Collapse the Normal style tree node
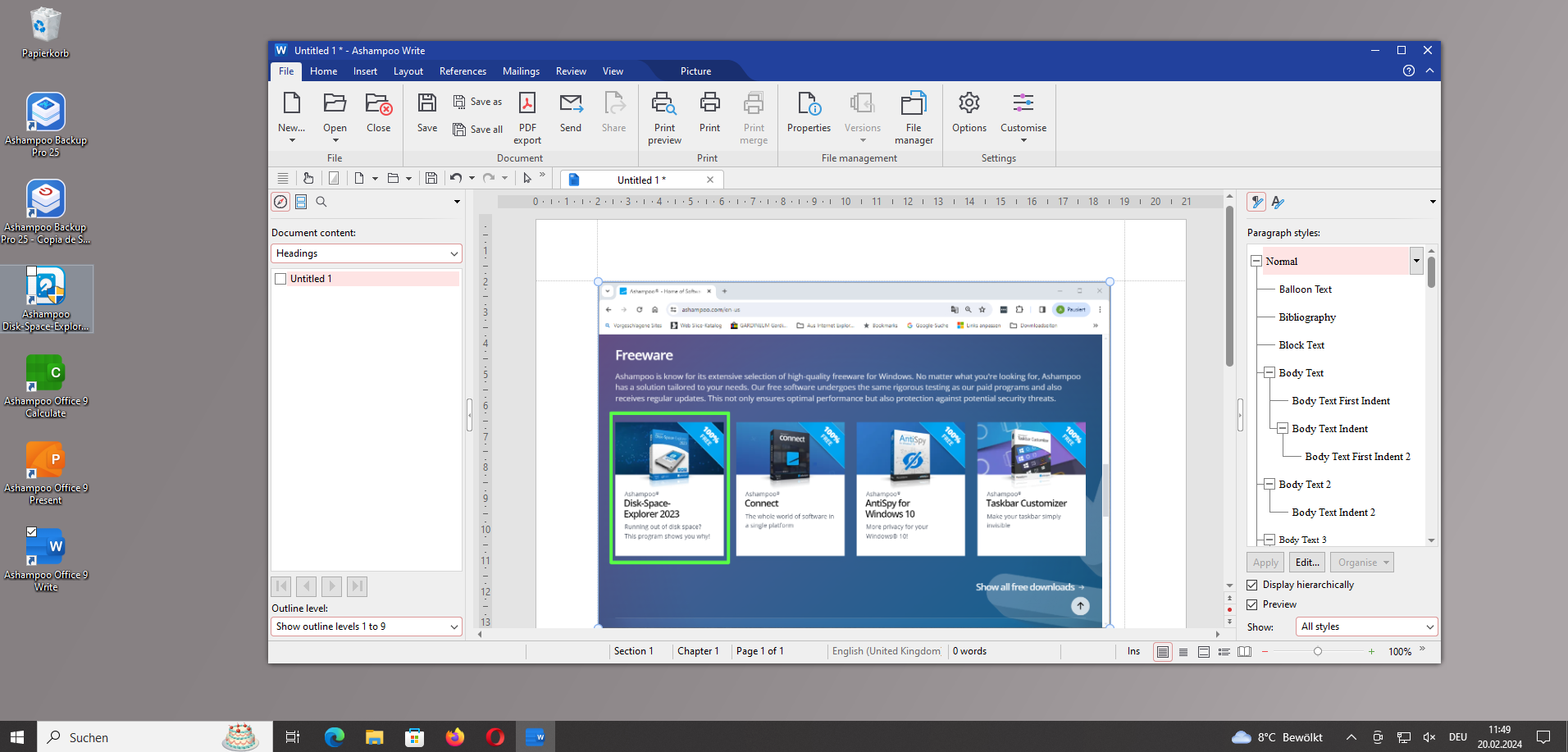The height and width of the screenshot is (752, 1568). [x=1256, y=261]
